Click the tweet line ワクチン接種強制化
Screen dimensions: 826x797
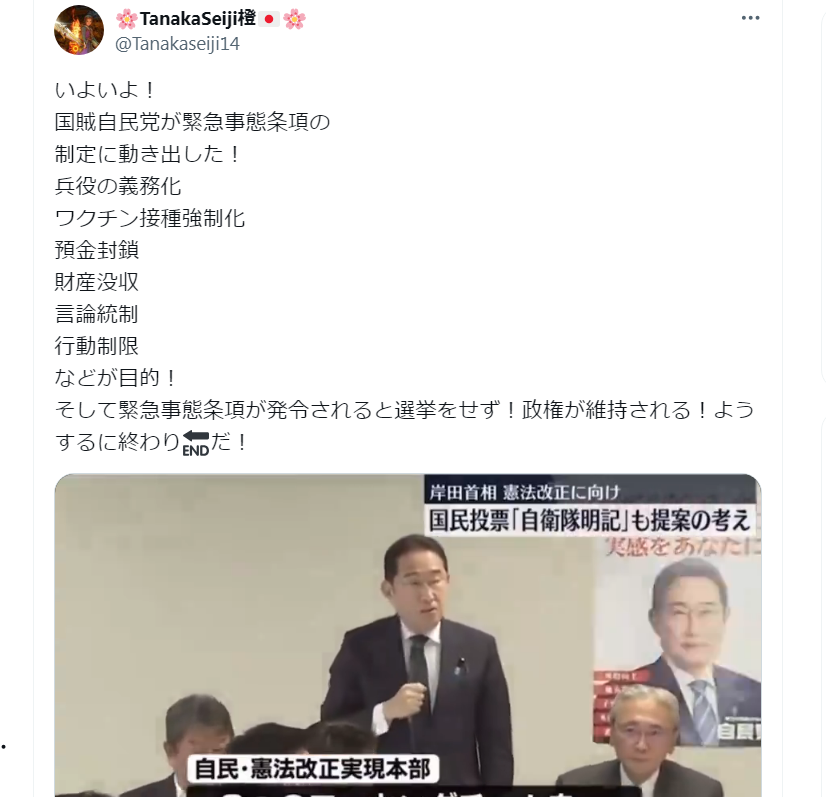(x=150, y=218)
